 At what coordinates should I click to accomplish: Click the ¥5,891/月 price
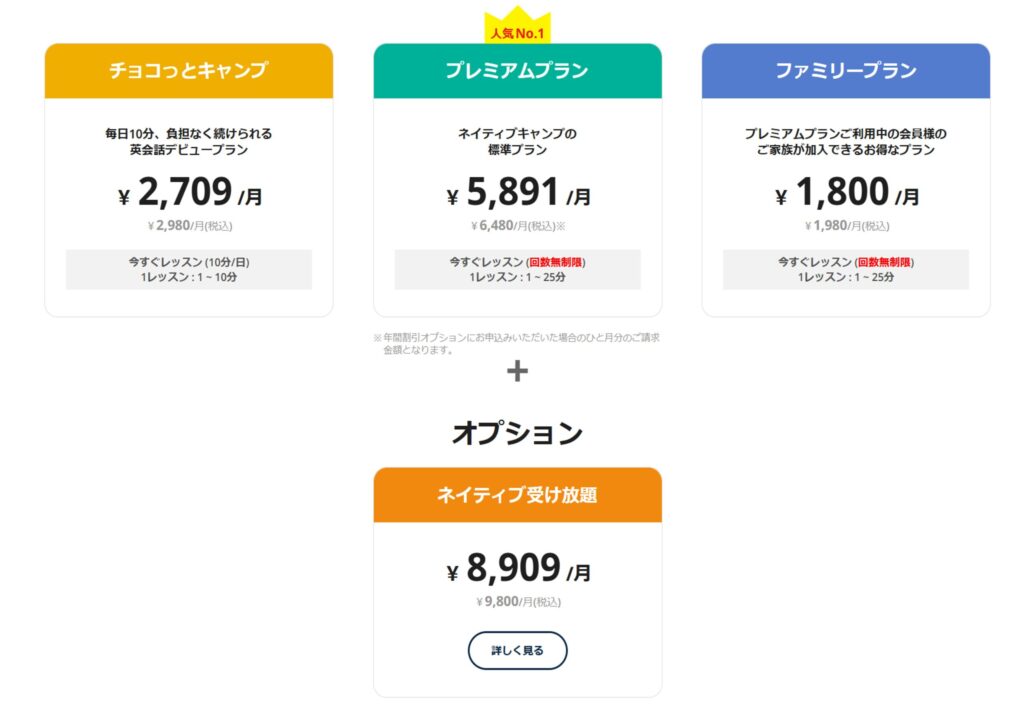519,193
